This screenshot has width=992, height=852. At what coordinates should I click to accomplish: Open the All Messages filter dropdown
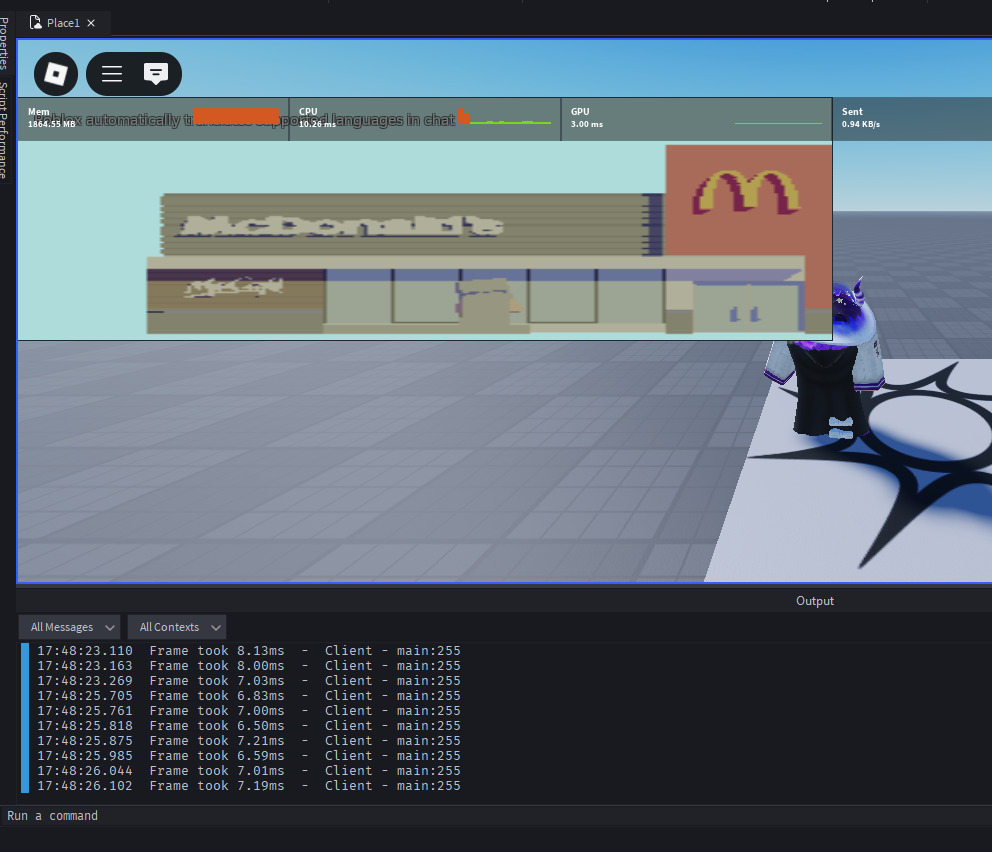point(70,627)
